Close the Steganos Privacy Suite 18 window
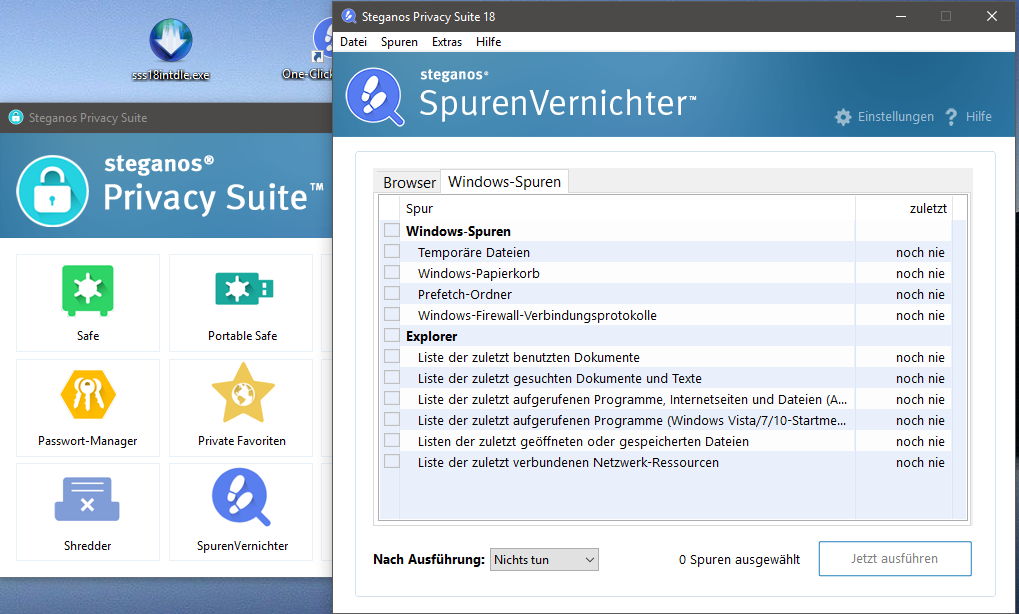Screen dimensions: 1019x614 point(992,16)
